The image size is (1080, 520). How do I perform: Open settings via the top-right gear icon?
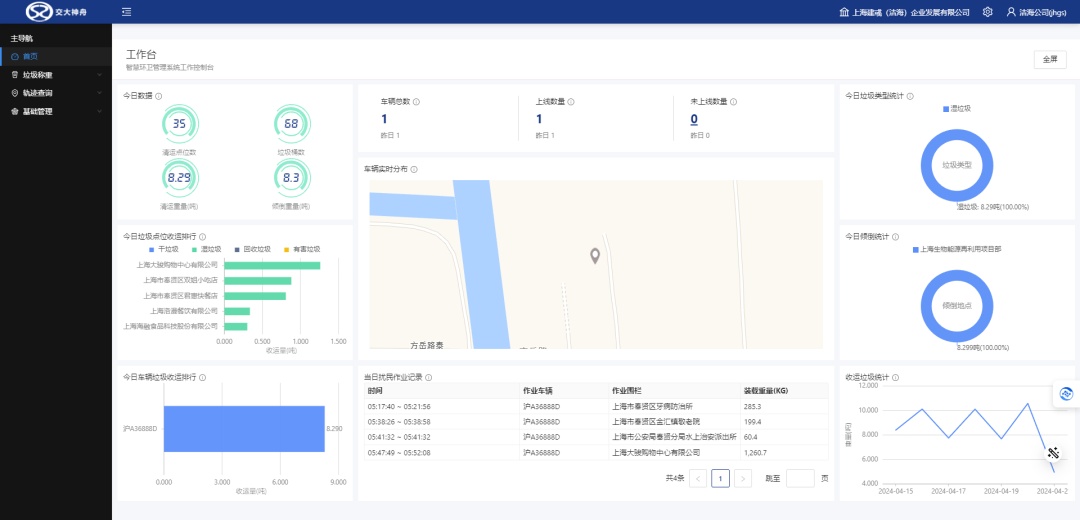point(987,12)
